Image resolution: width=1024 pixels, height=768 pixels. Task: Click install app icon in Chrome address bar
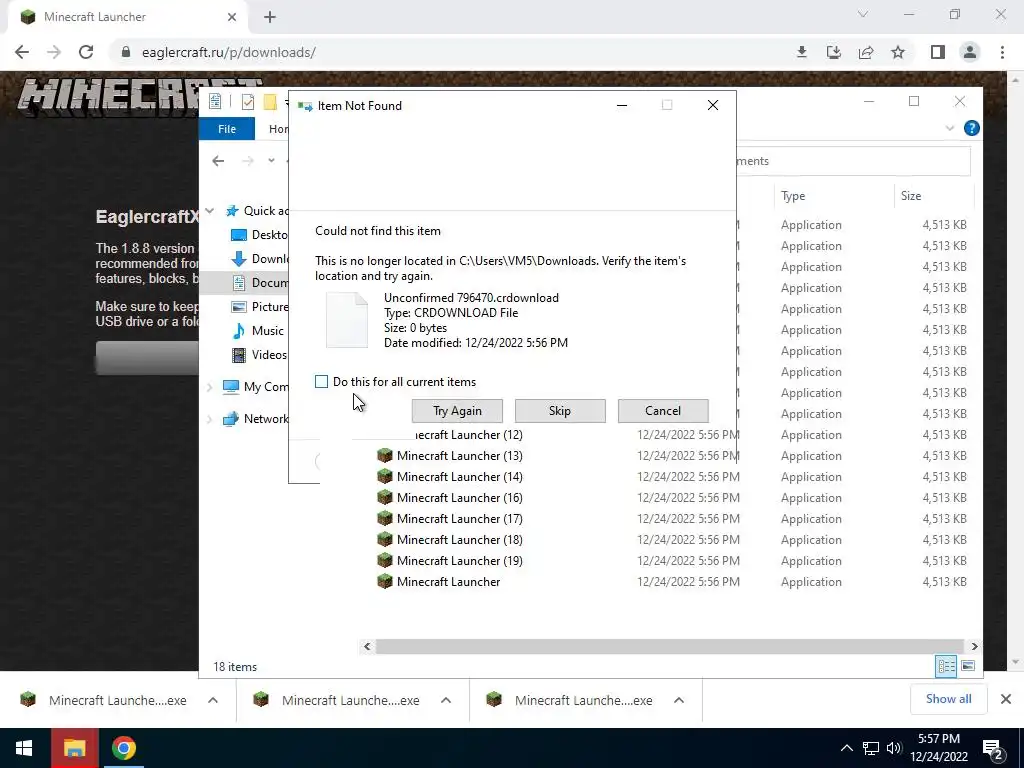(x=834, y=52)
